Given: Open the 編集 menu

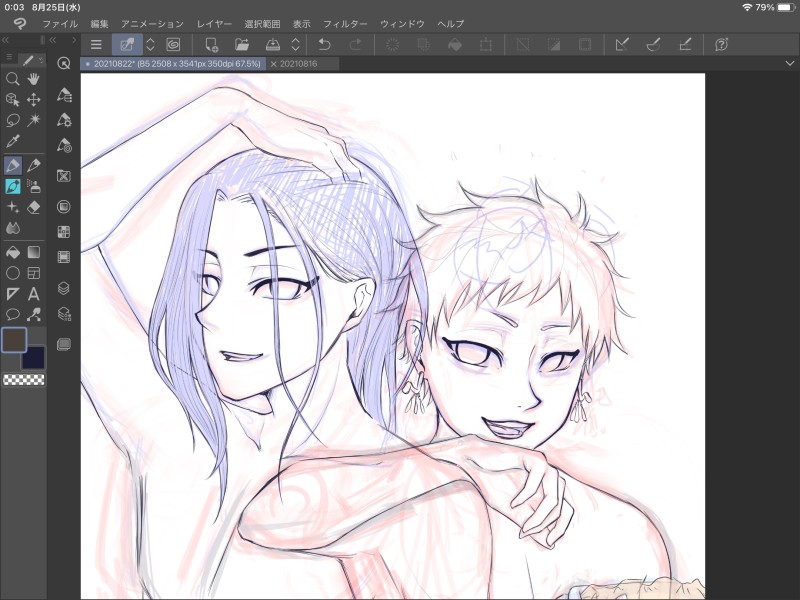Looking at the screenshot, I should (99, 24).
